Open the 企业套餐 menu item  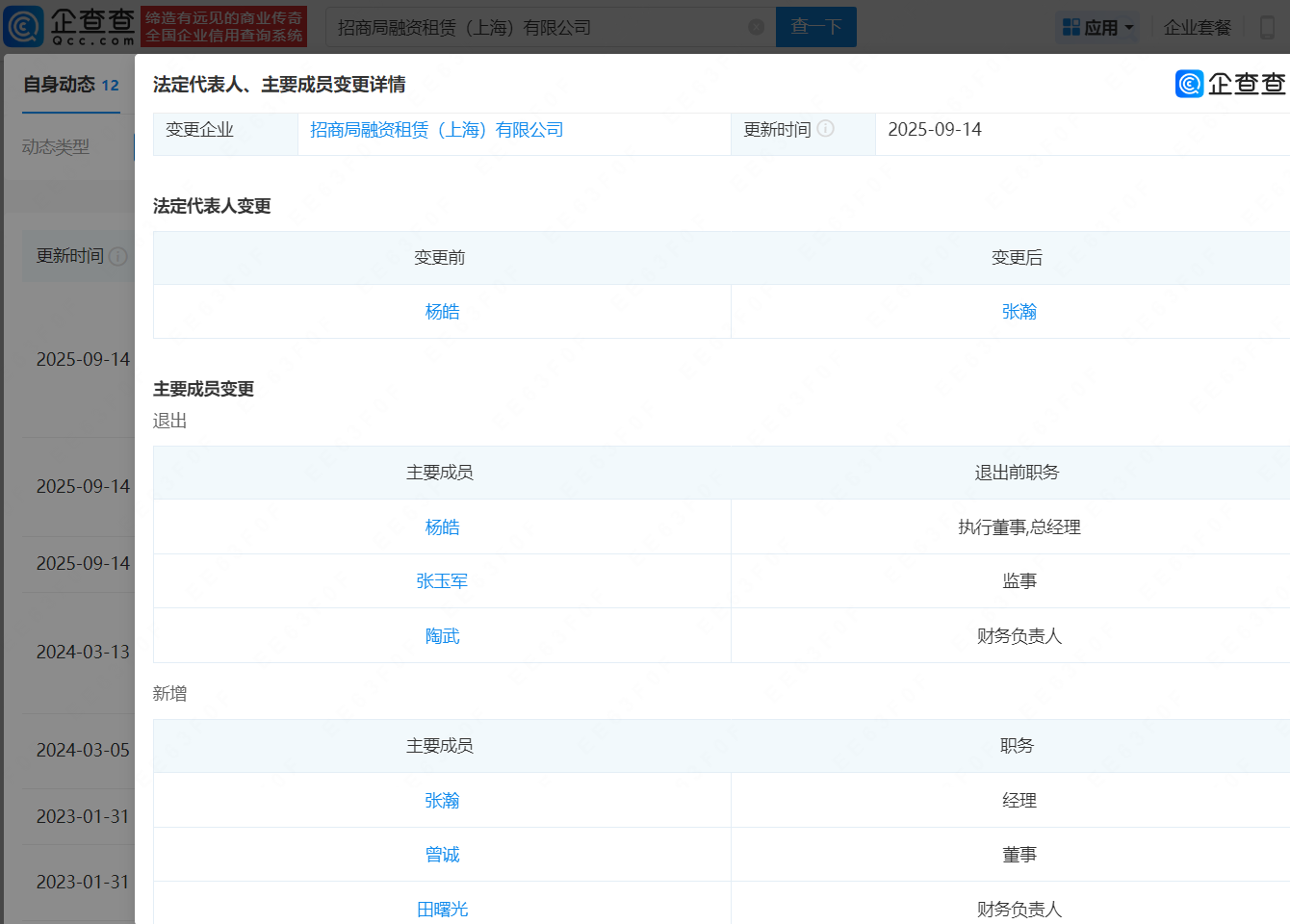pyautogui.click(x=1198, y=27)
